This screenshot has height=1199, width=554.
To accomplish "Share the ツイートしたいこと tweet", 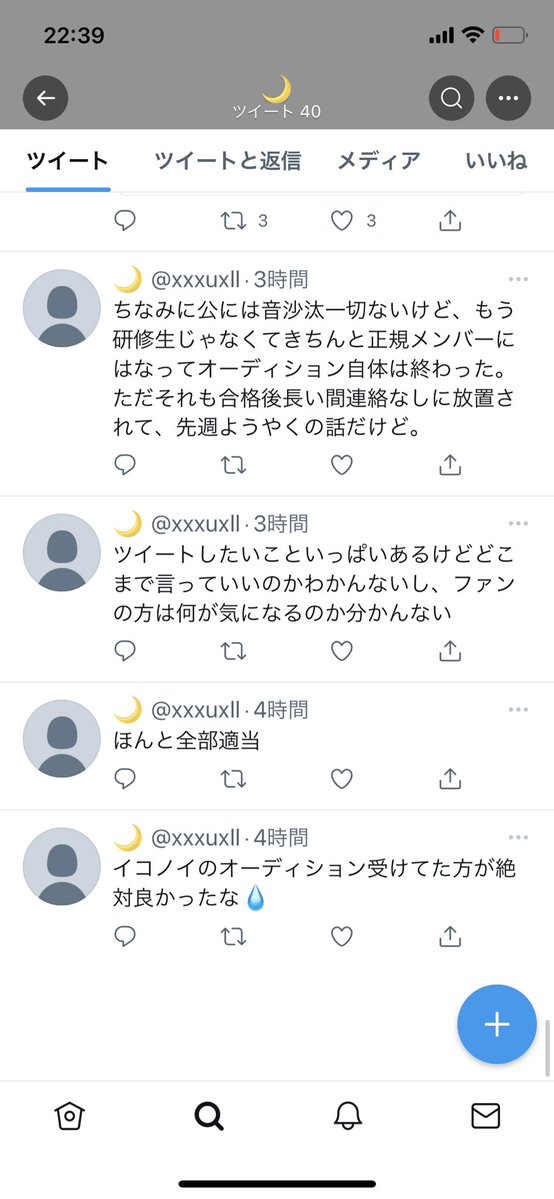I will [450, 651].
